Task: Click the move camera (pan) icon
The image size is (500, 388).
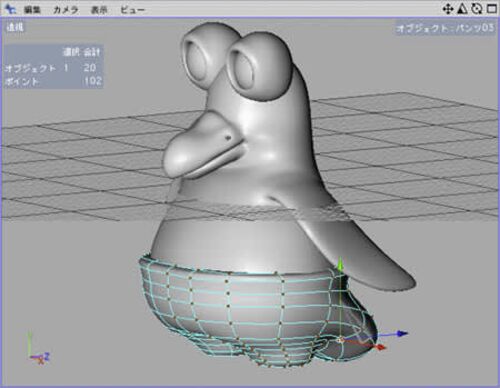Action: [x=448, y=9]
